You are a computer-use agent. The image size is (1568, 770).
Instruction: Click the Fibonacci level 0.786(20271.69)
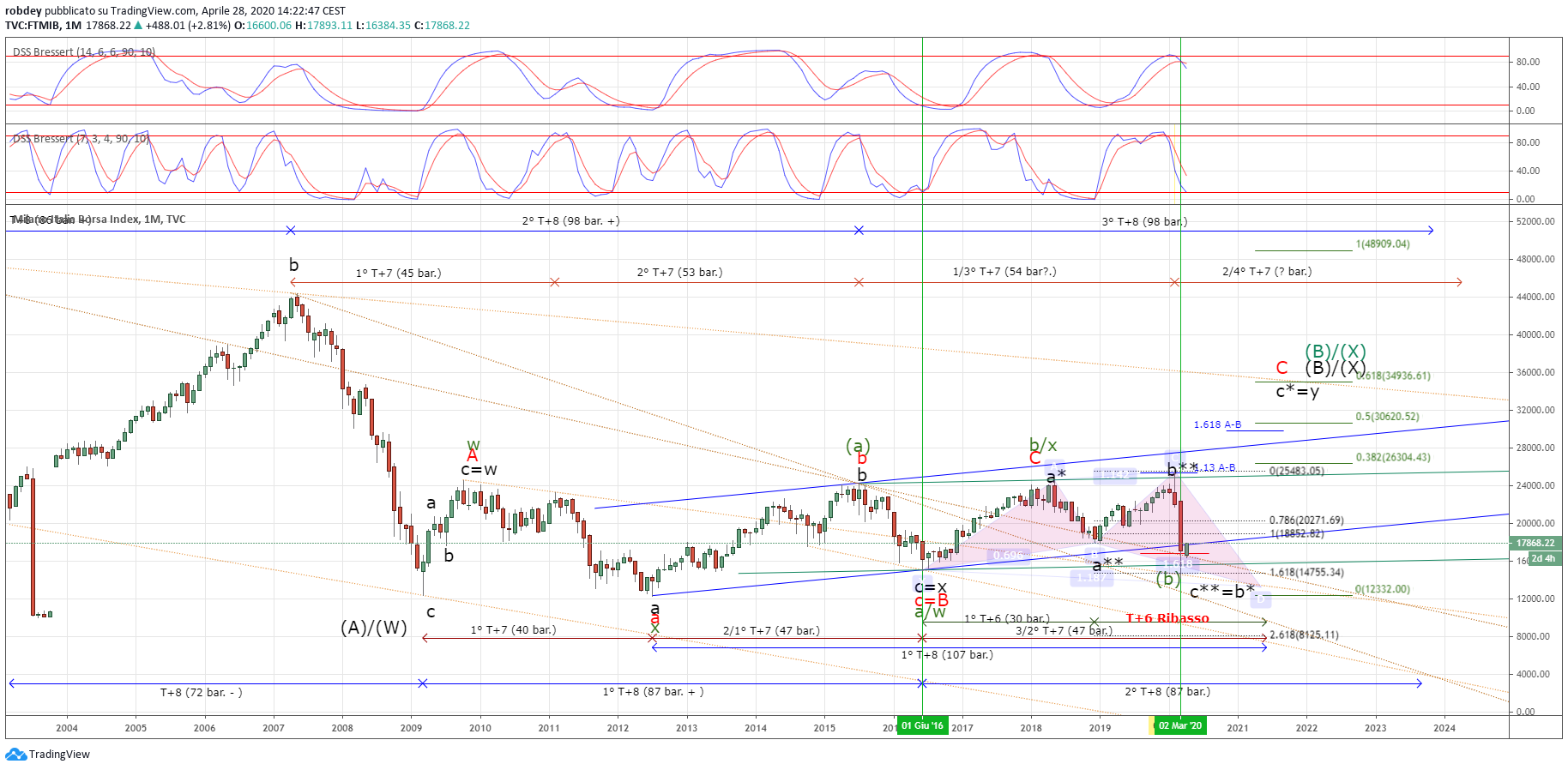(x=1306, y=520)
